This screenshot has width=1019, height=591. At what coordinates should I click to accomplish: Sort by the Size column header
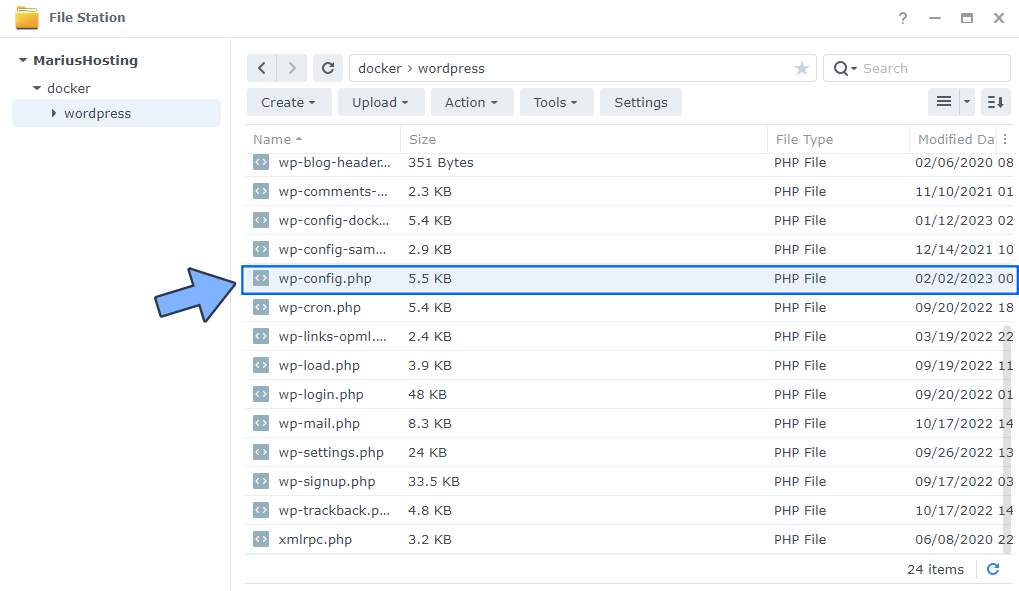tap(584, 139)
